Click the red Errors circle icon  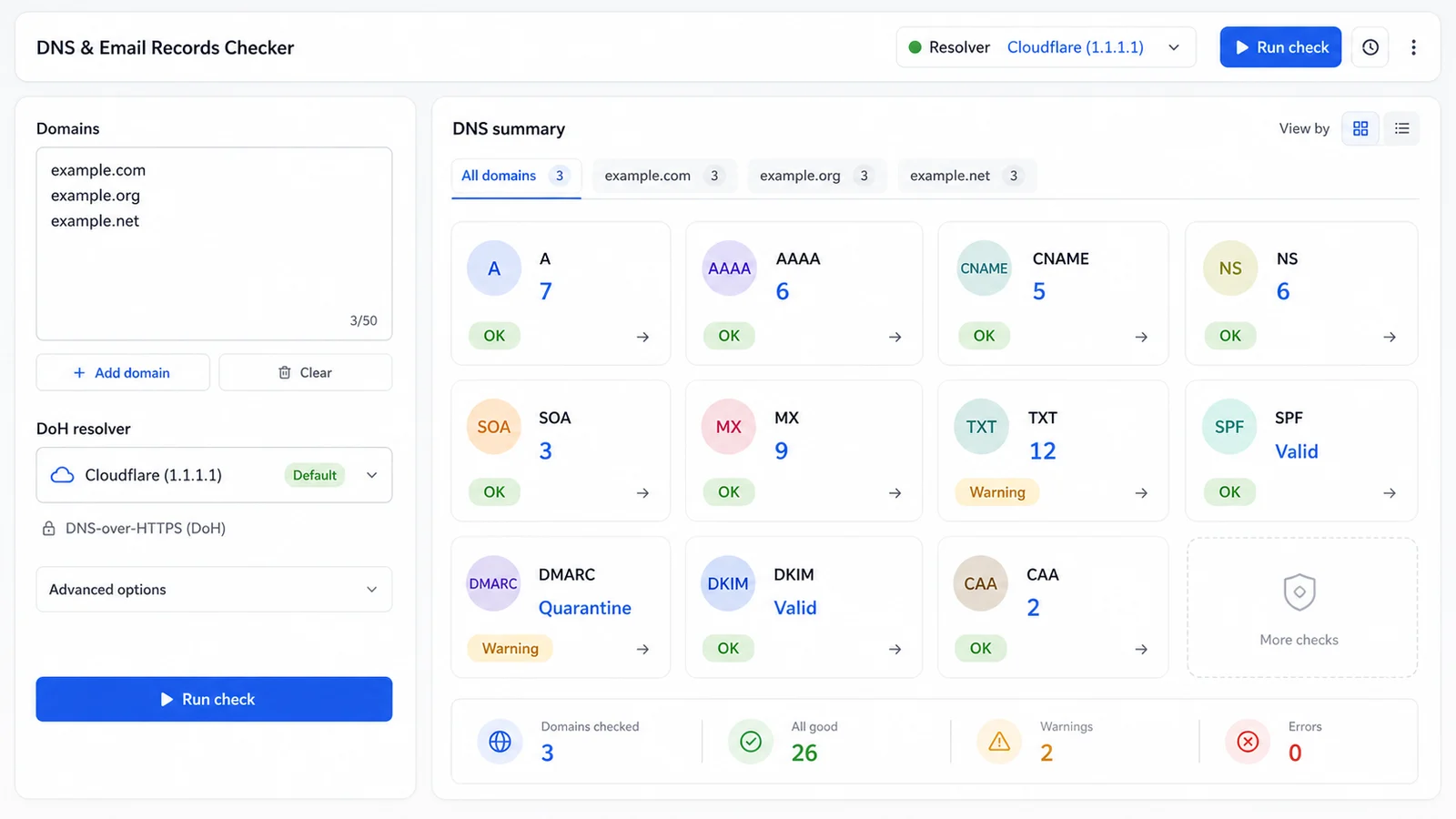[x=1248, y=742]
